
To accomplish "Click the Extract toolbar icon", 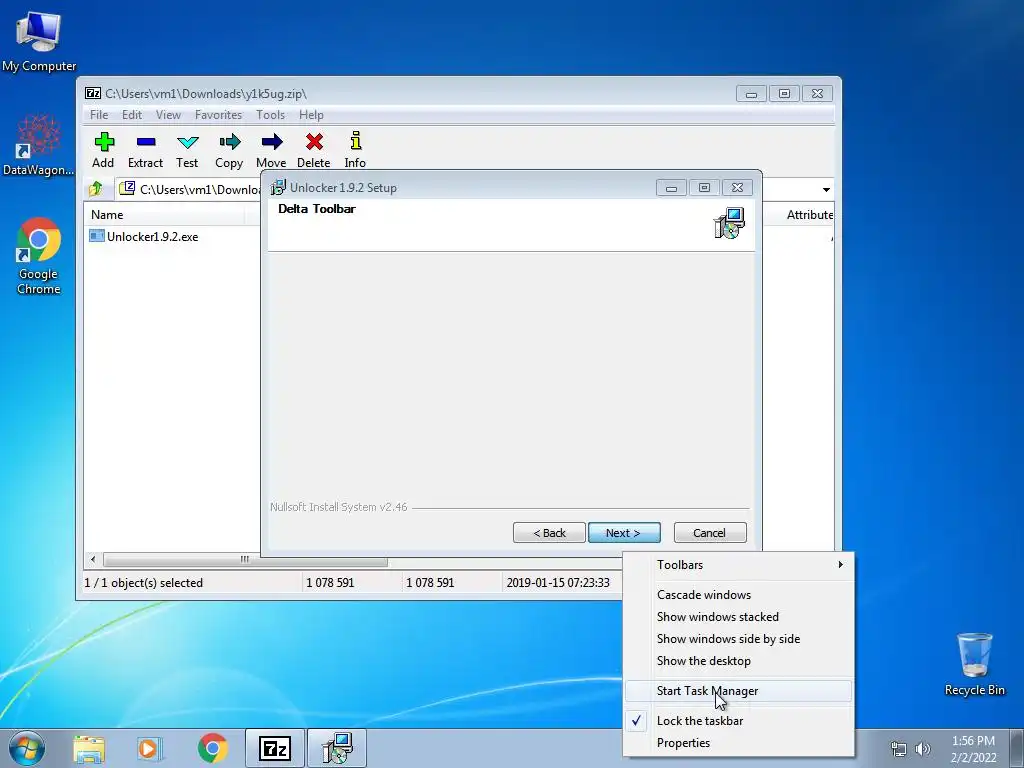I will [145, 150].
